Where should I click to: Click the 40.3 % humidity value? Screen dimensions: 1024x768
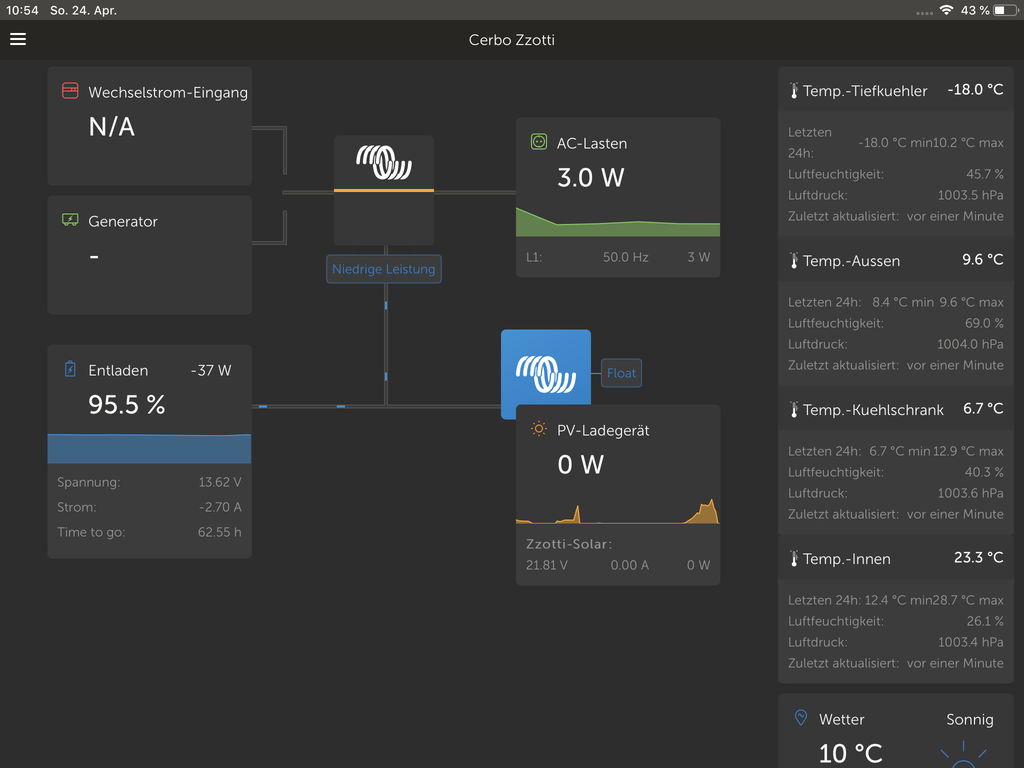click(984, 472)
